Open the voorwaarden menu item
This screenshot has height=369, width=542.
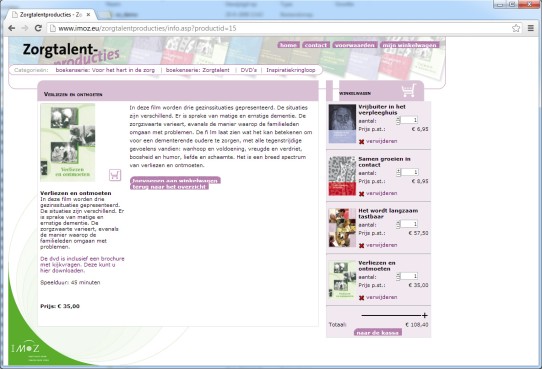[355, 45]
